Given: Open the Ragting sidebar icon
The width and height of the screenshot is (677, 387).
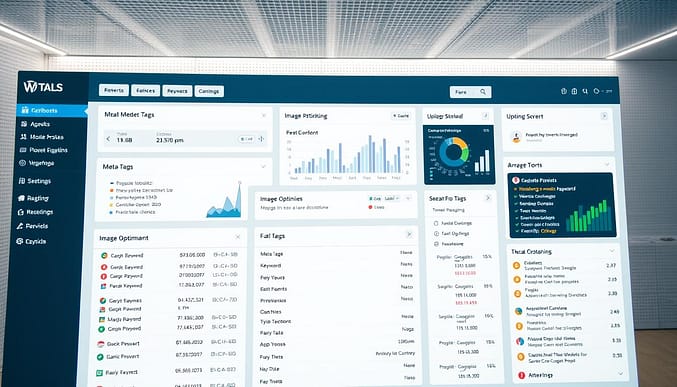Looking at the screenshot, I should tap(22, 198).
